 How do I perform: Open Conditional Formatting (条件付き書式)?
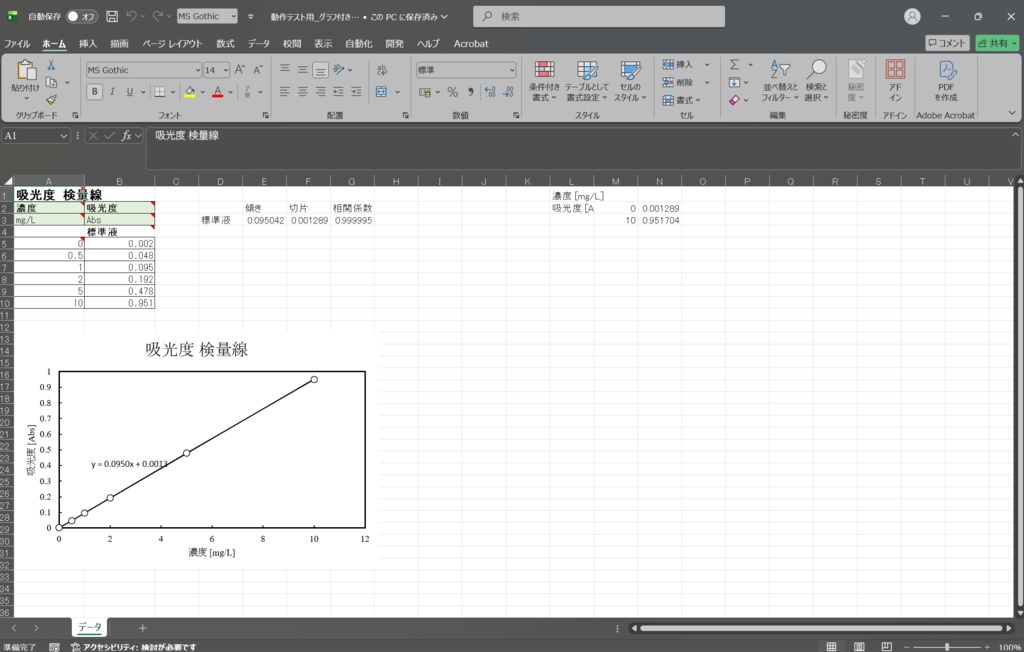tap(544, 81)
